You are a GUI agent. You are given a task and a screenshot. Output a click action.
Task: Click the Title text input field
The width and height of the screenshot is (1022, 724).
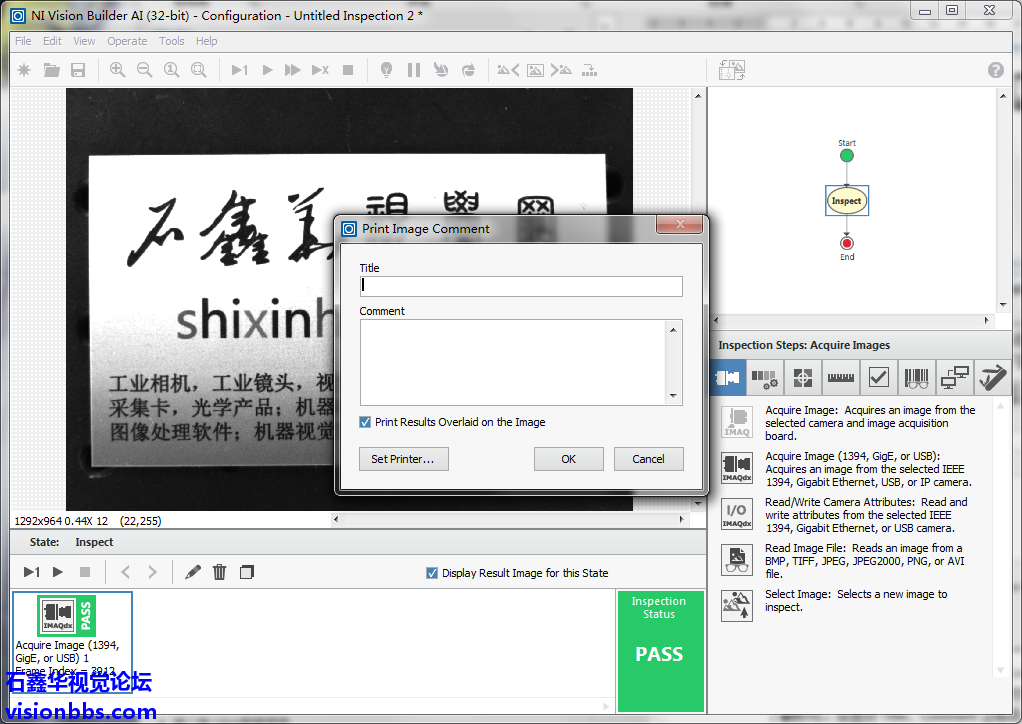pyautogui.click(x=521, y=286)
